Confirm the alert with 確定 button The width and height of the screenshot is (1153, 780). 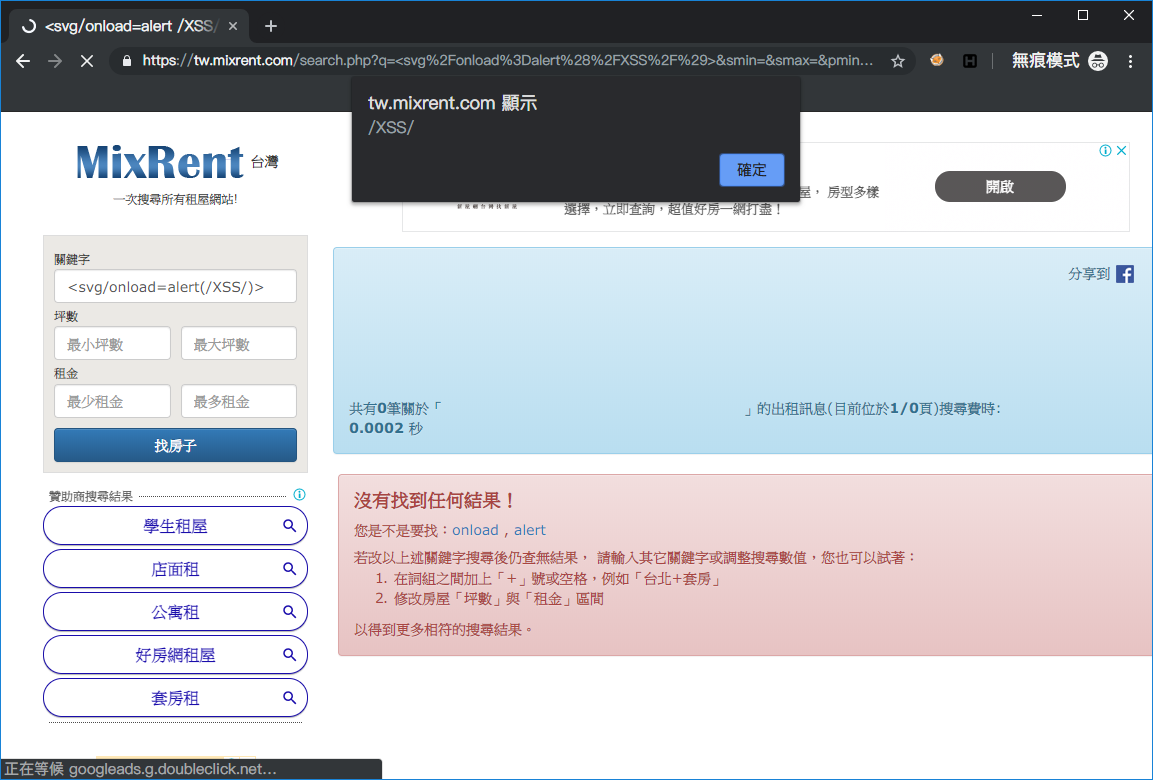click(x=752, y=170)
